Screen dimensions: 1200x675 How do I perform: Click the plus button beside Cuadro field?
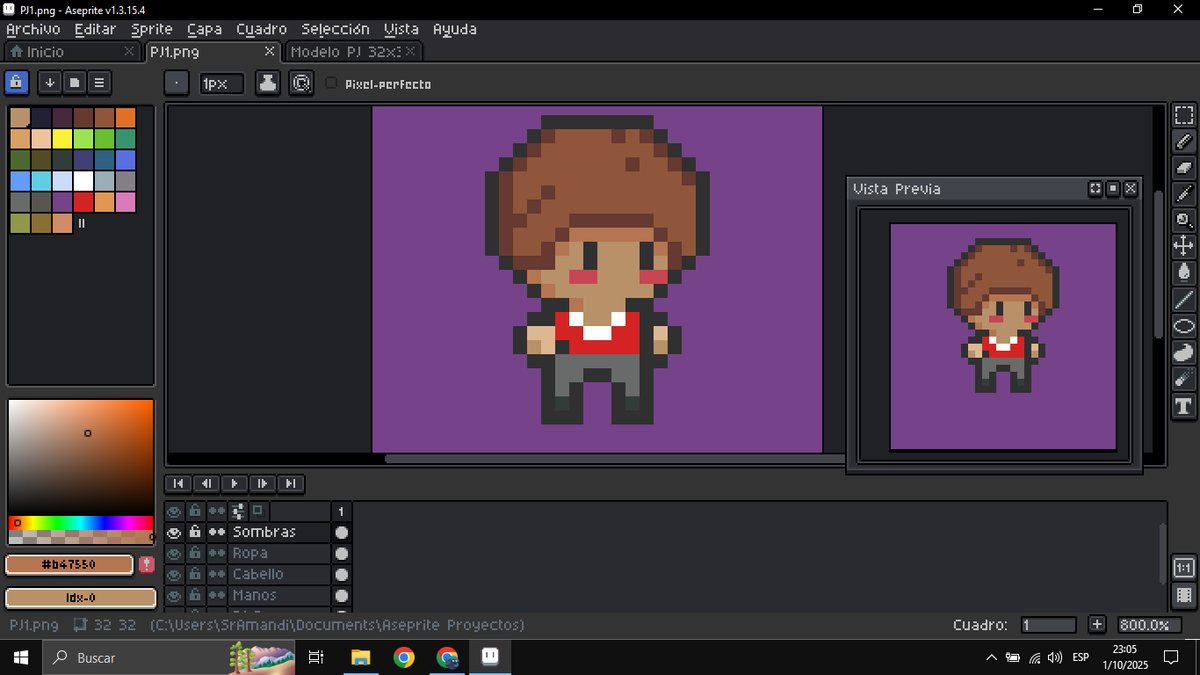[1097, 625]
